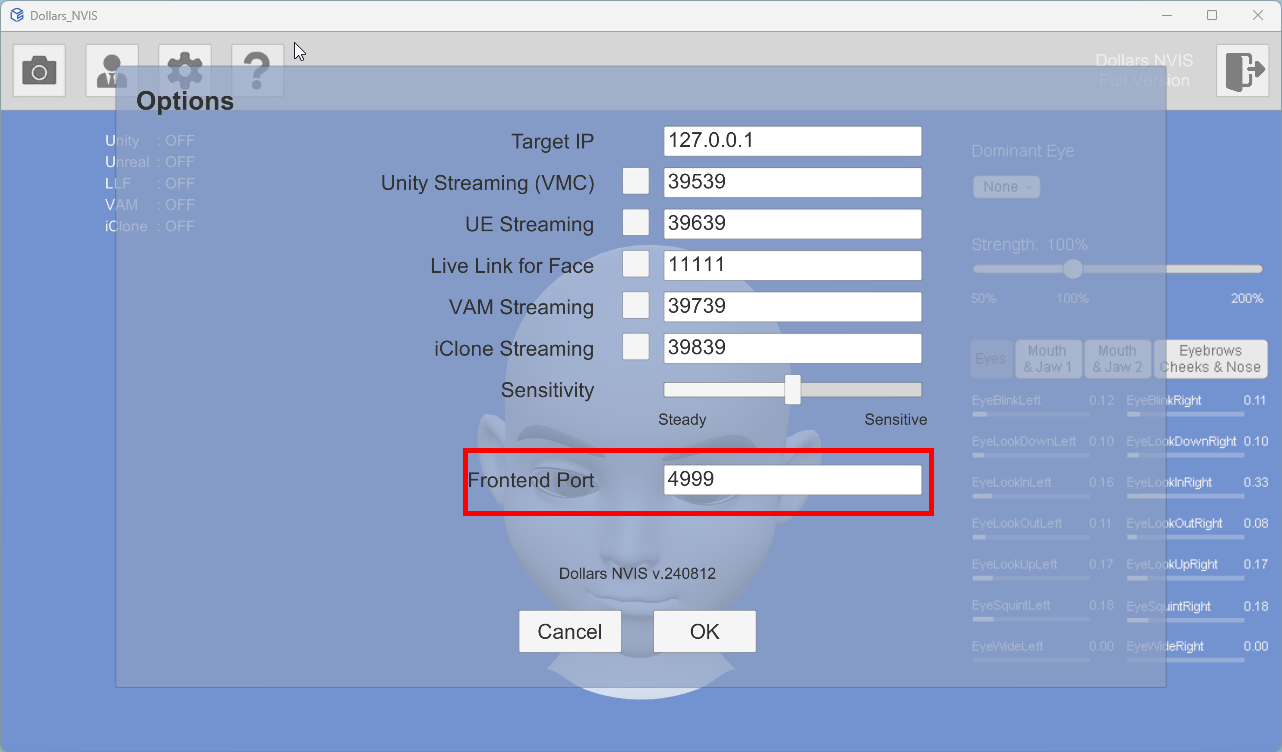1282x752 pixels.
Task: Open help question mark icon
Action: pyautogui.click(x=257, y=70)
